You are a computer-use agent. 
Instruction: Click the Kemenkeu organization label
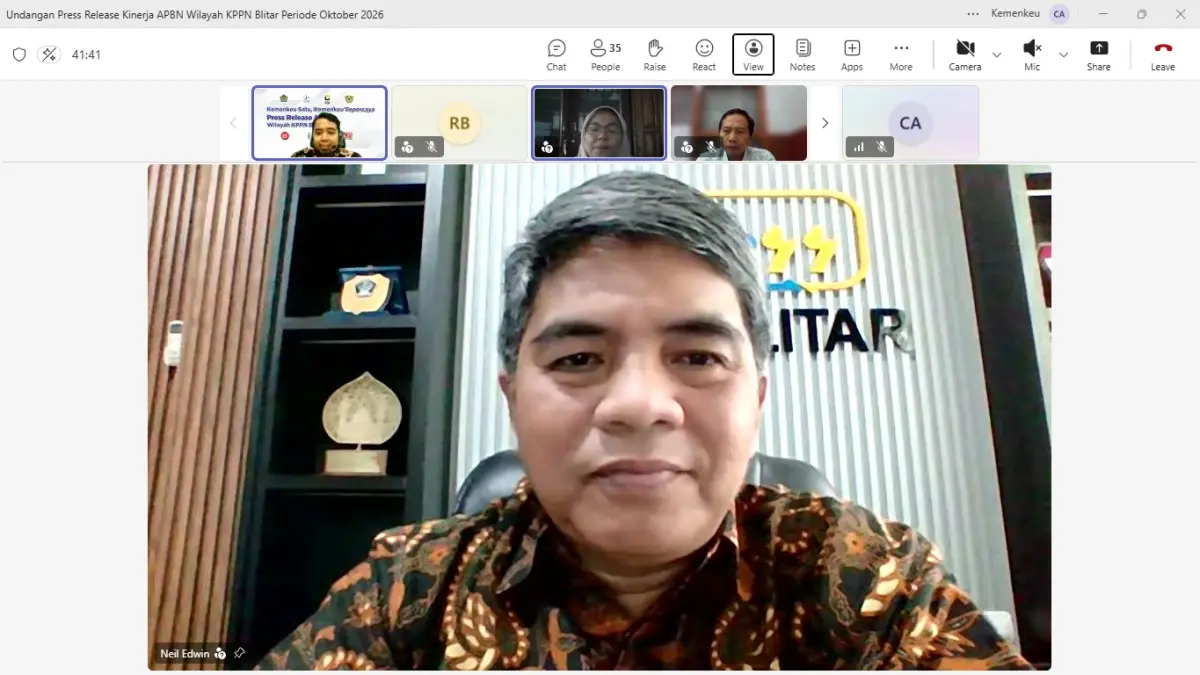1015,14
